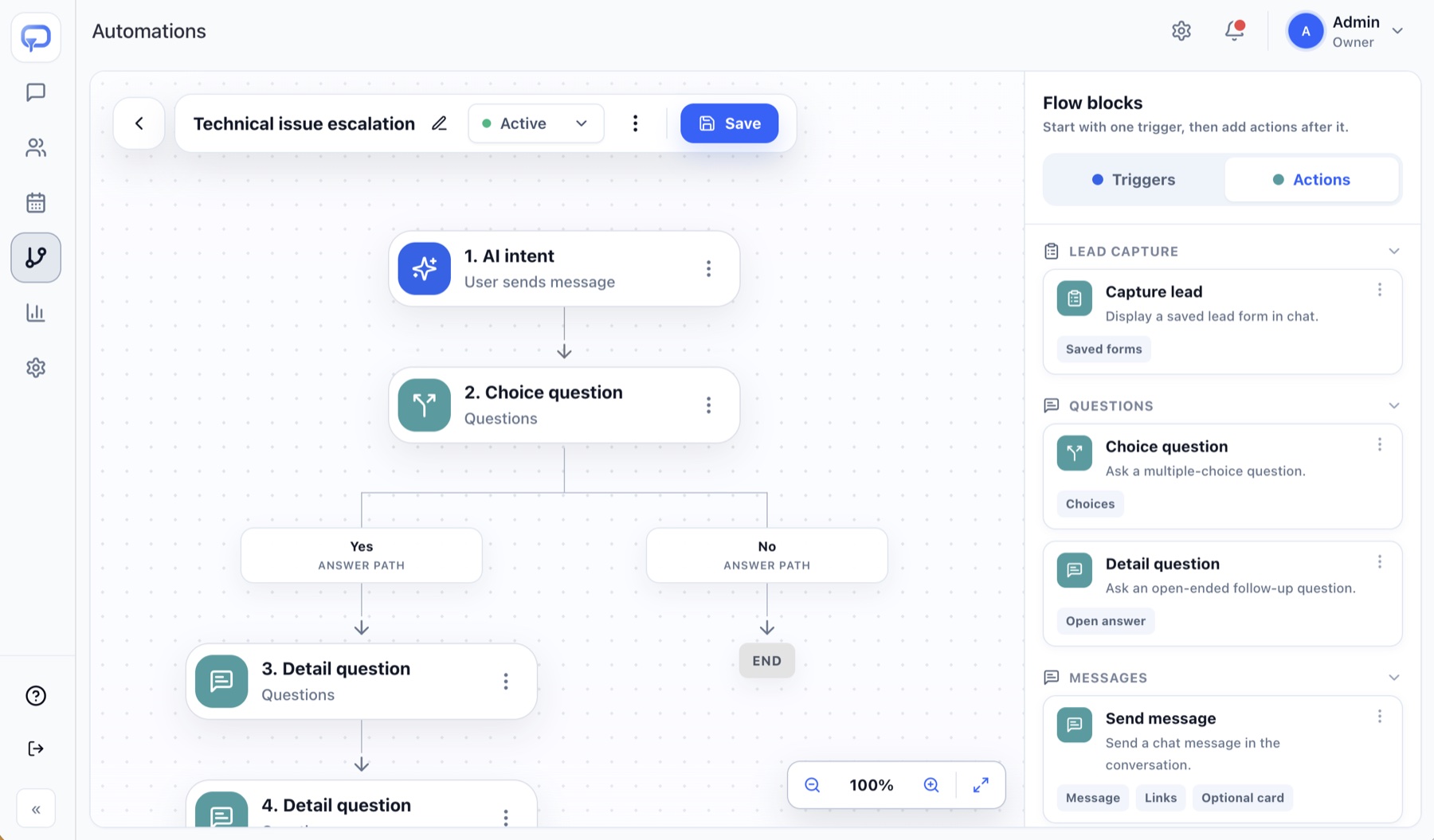
Task: Fit the canvas to fullscreen view
Action: [981, 785]
